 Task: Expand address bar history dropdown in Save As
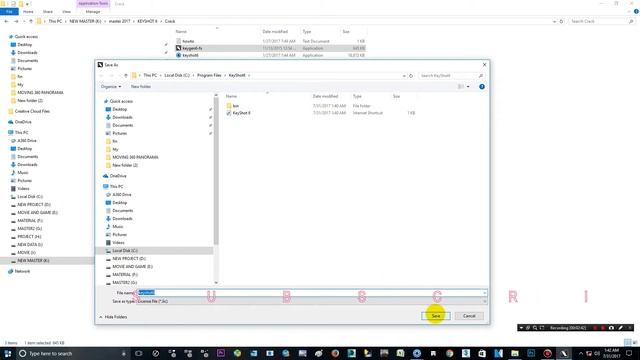(404, 76)
